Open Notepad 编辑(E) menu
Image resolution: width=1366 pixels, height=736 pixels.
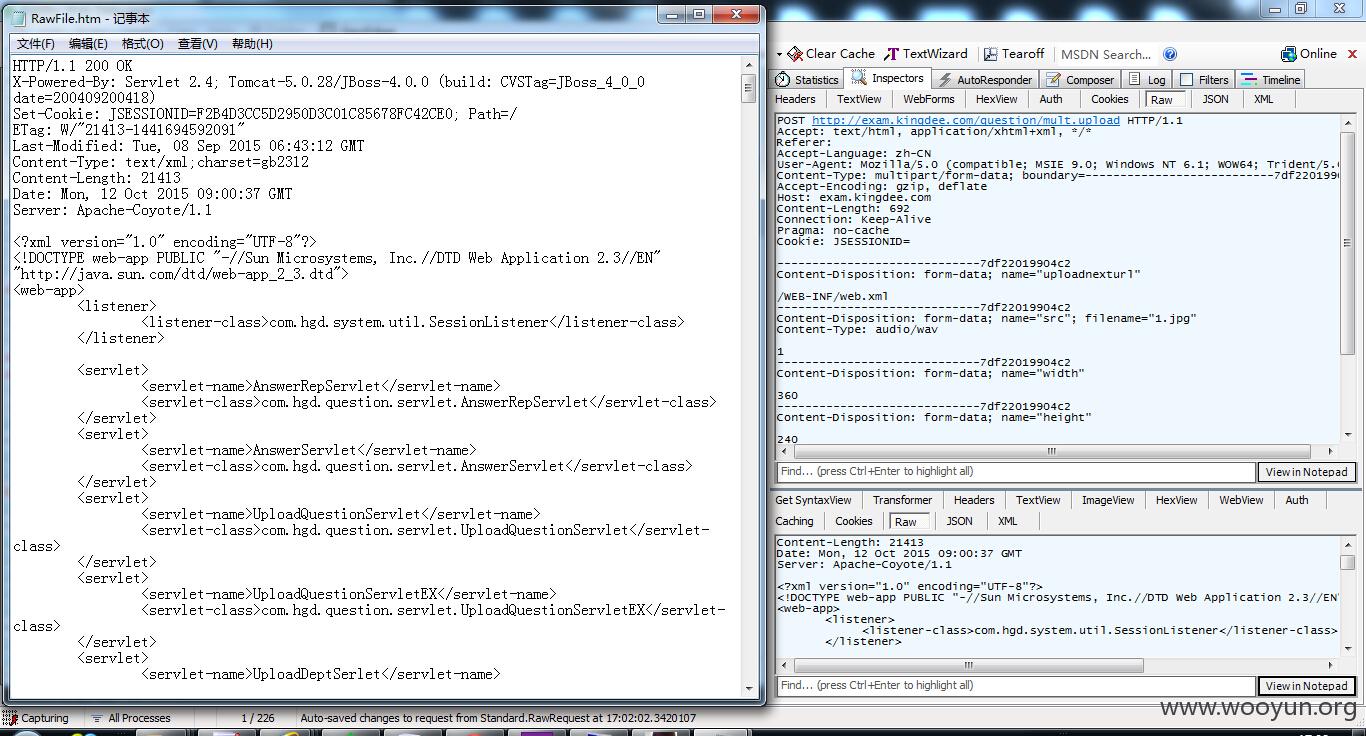(x=88, y=44)
